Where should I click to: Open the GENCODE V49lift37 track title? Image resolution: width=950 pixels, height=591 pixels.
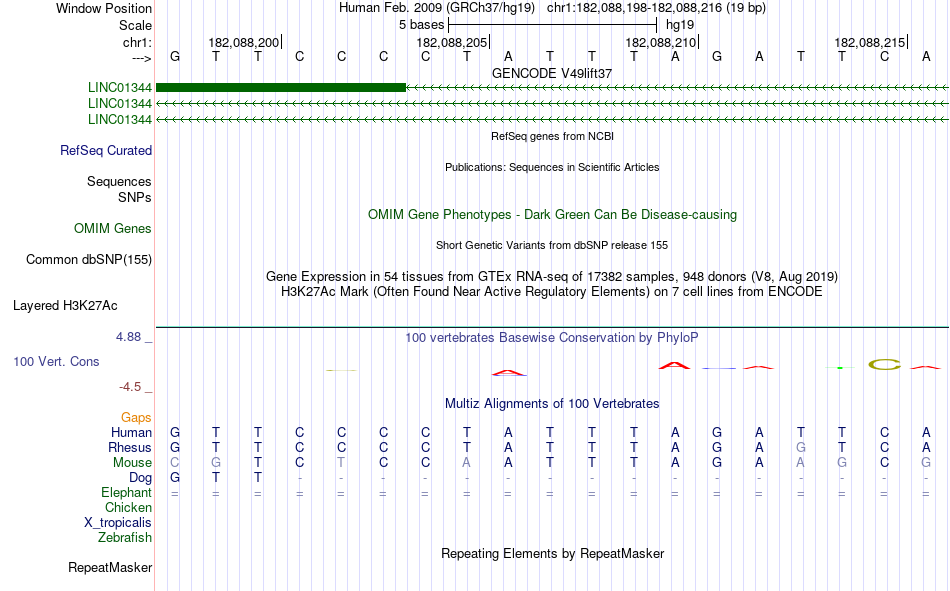[552, 73]
